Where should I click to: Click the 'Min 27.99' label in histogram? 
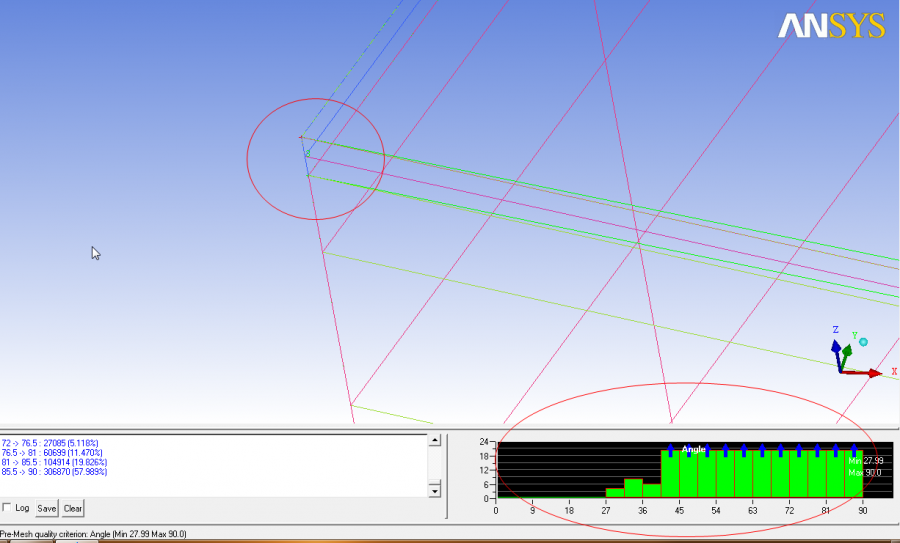[x=866, y=461]
